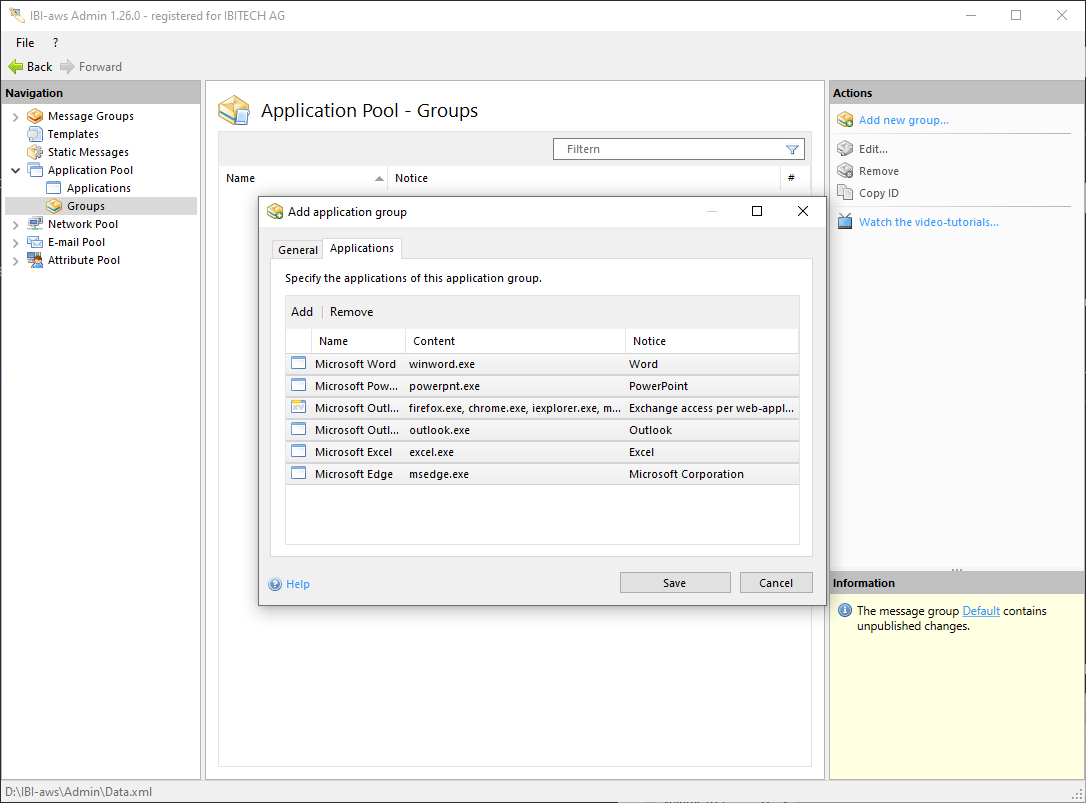Screen dimensions: 1086x803
Task: Click the Static Messages icon
Action: pos(35,152)
